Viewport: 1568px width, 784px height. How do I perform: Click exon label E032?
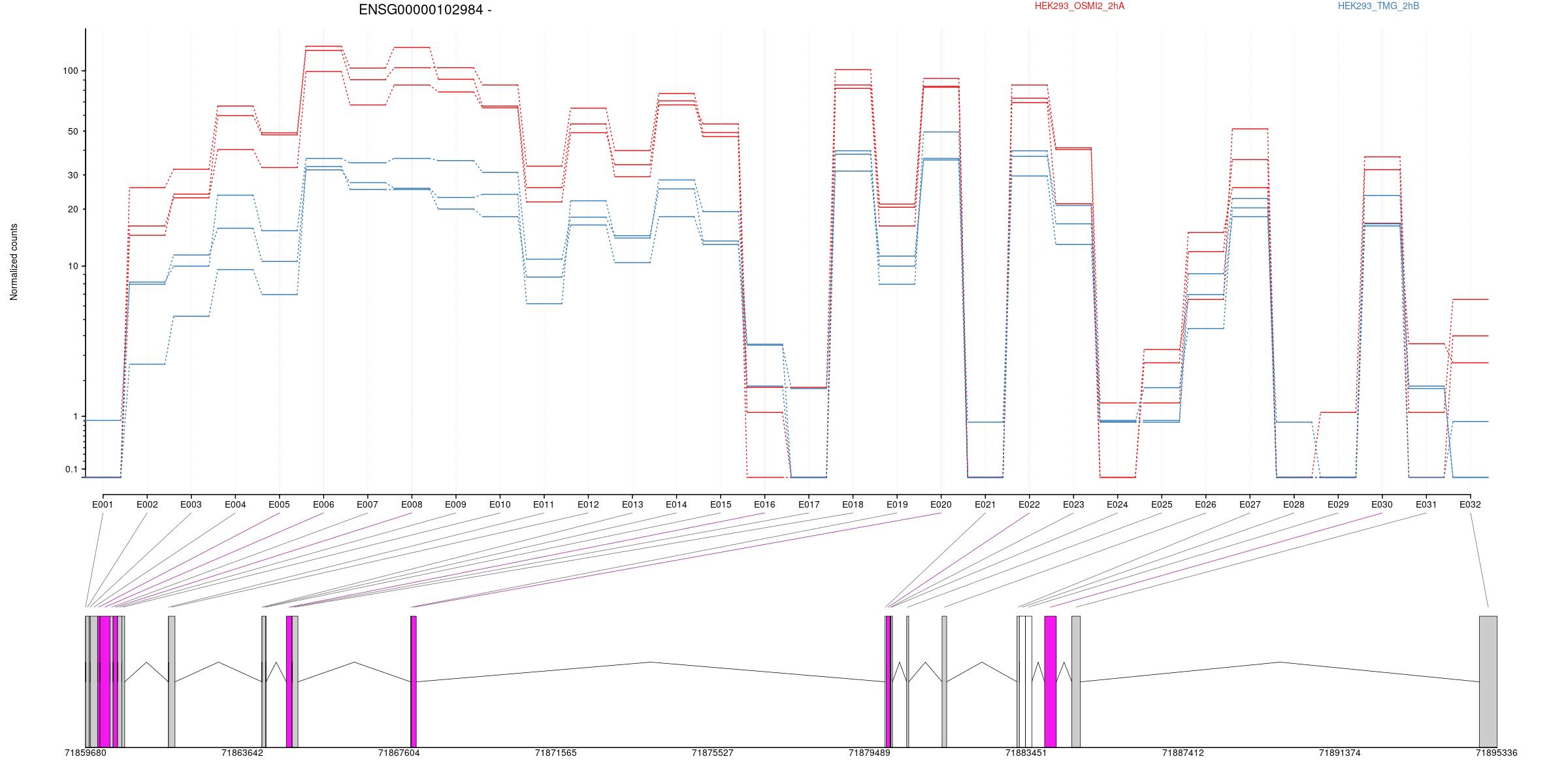click(1470, 504)
